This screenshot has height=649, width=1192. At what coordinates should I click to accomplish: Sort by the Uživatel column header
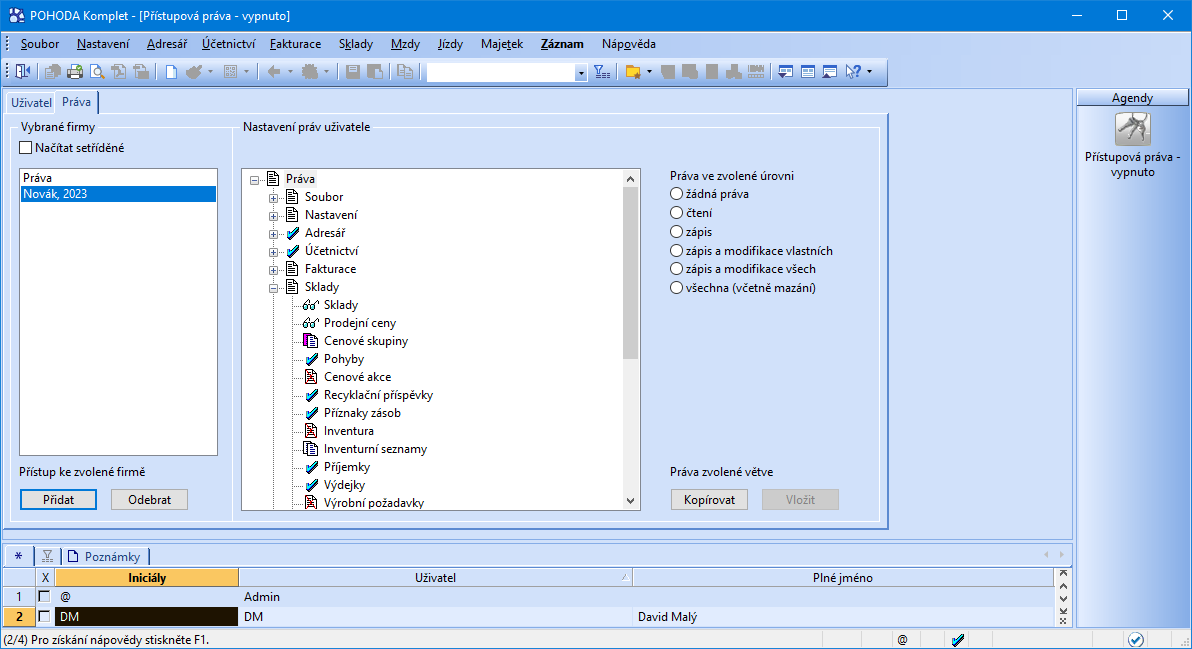tap(436, 578)
